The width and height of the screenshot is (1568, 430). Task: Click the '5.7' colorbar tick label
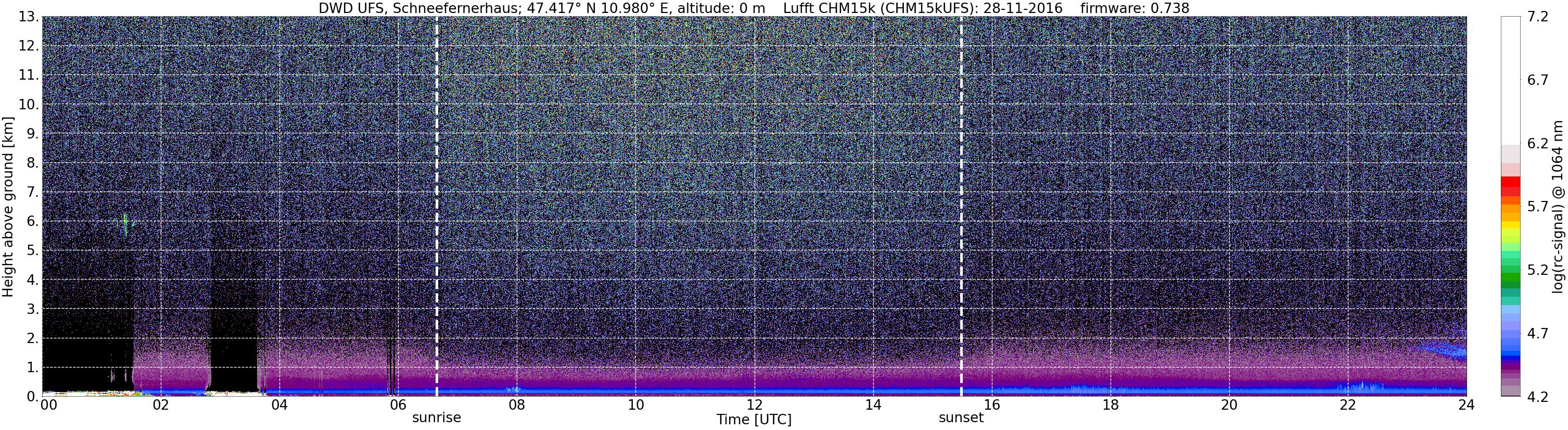(x=1538, y=207)
